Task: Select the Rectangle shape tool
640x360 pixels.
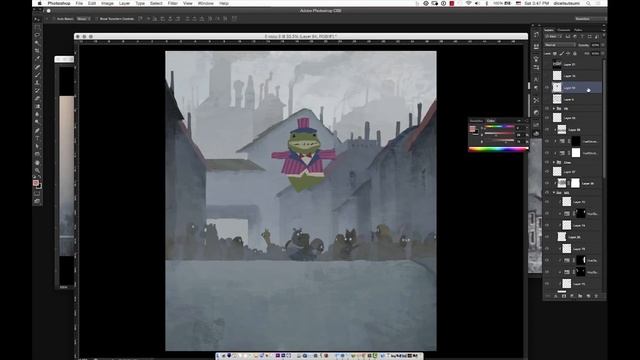Action: (x=37, y=154)
